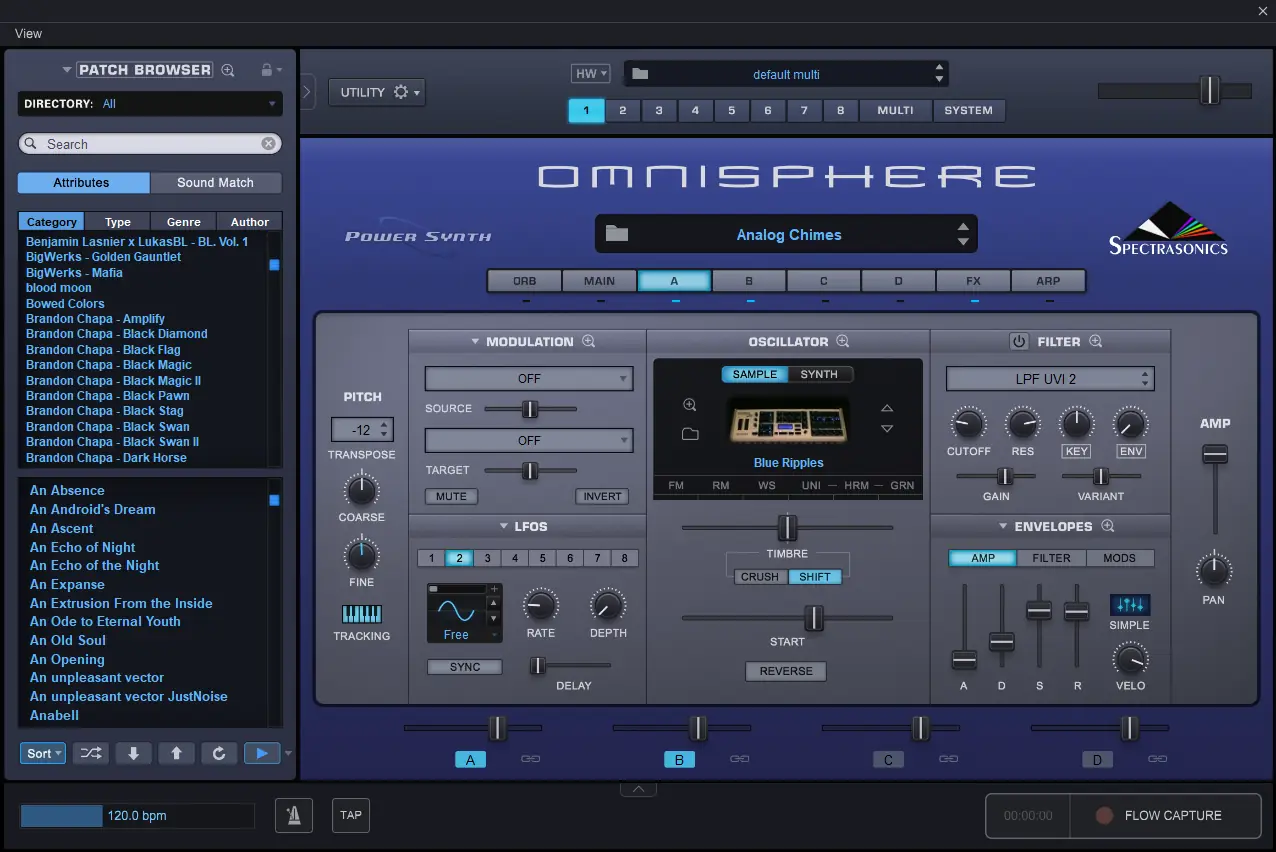Click the Simple envelope icon
This screenshot has height=852, width=1276.
[1130, 605]
